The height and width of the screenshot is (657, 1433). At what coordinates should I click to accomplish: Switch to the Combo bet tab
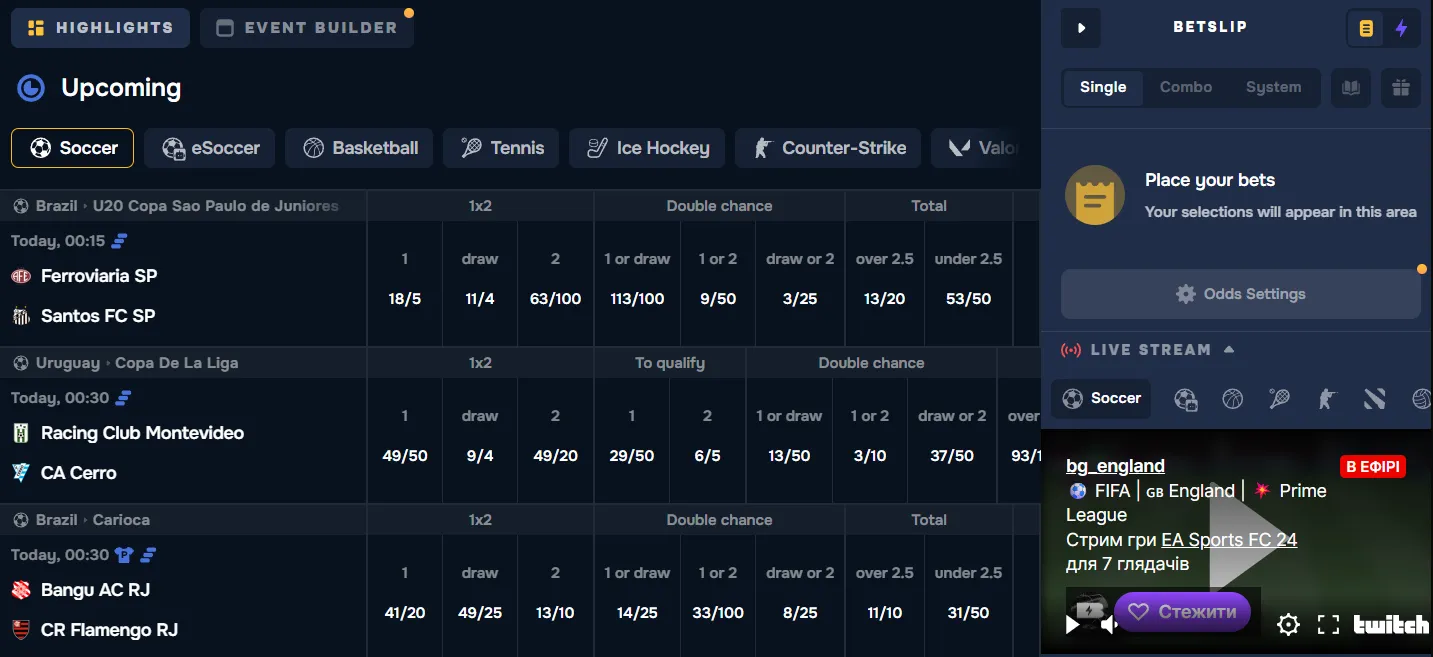point(1186,88)
